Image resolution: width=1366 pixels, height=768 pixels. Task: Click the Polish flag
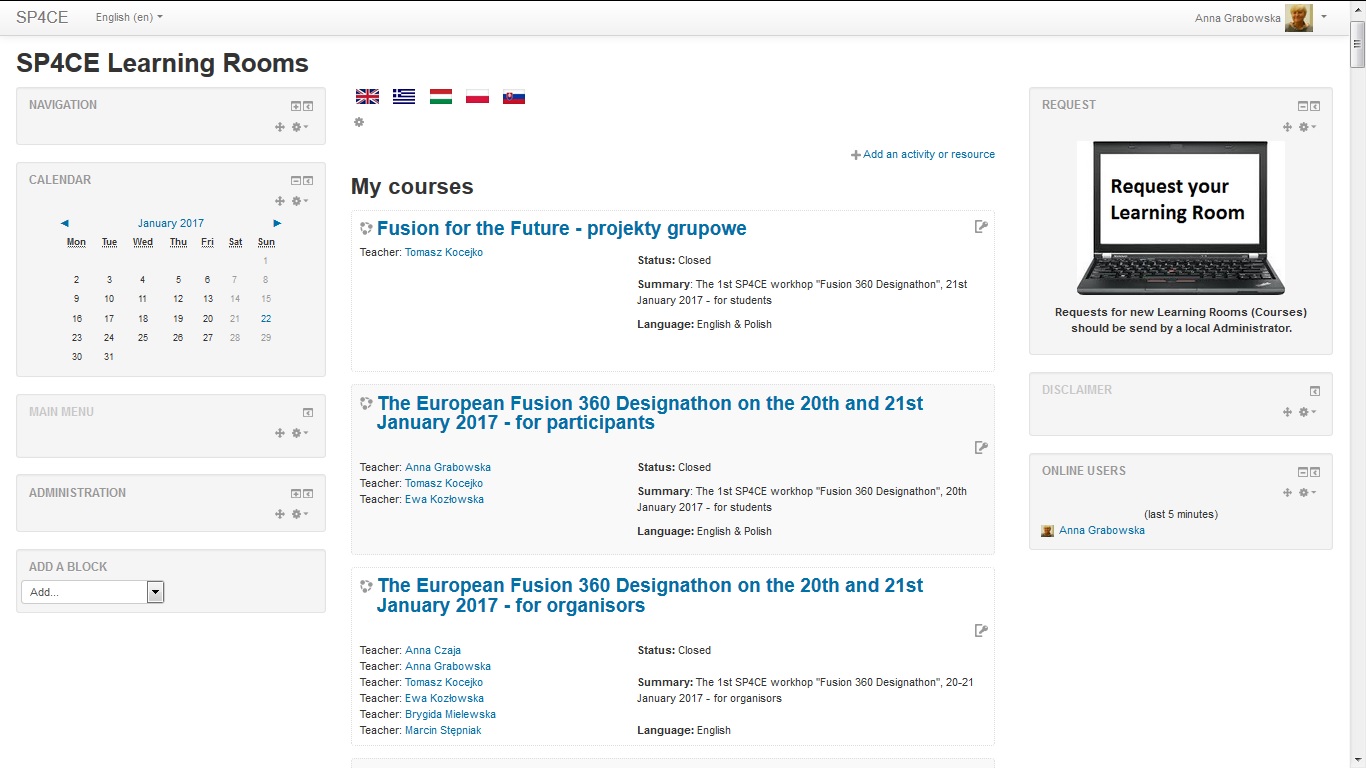478,97
